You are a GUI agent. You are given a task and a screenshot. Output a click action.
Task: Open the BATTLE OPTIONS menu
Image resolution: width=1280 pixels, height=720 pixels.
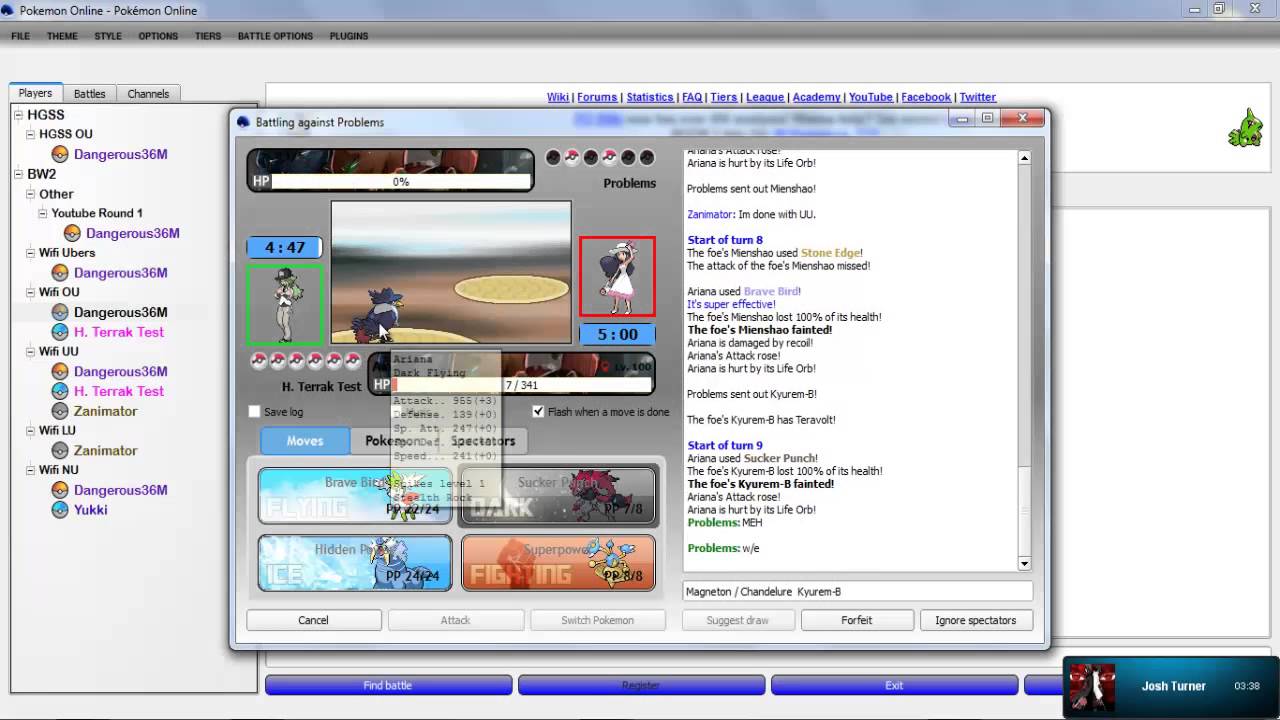tap(275, 36)
